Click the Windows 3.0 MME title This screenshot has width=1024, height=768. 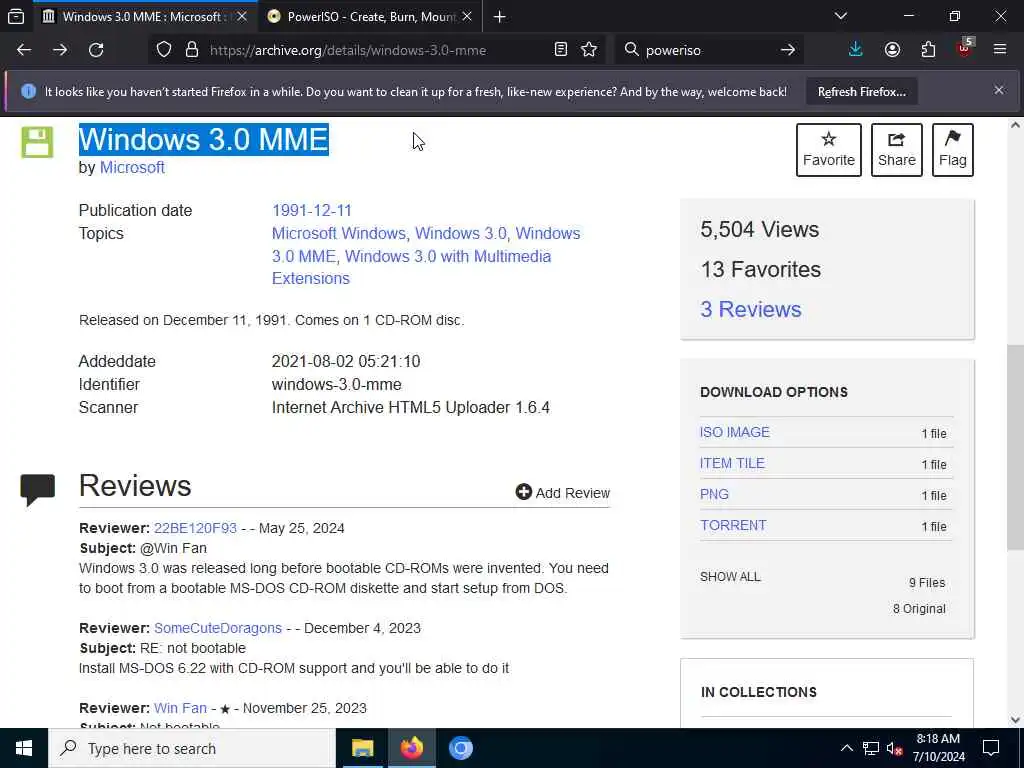coord(203,139)
